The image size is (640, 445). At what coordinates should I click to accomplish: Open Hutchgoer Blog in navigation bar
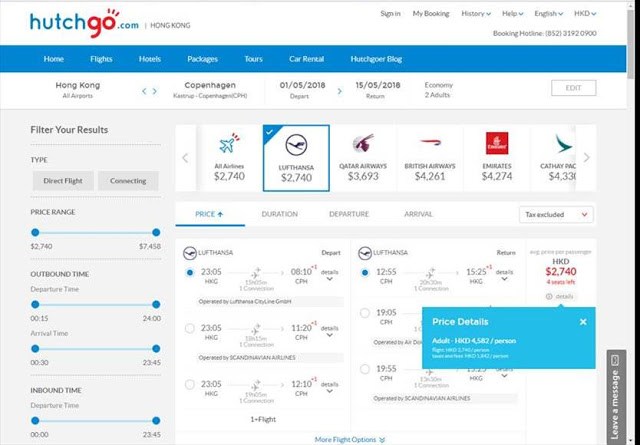point(376,59)
